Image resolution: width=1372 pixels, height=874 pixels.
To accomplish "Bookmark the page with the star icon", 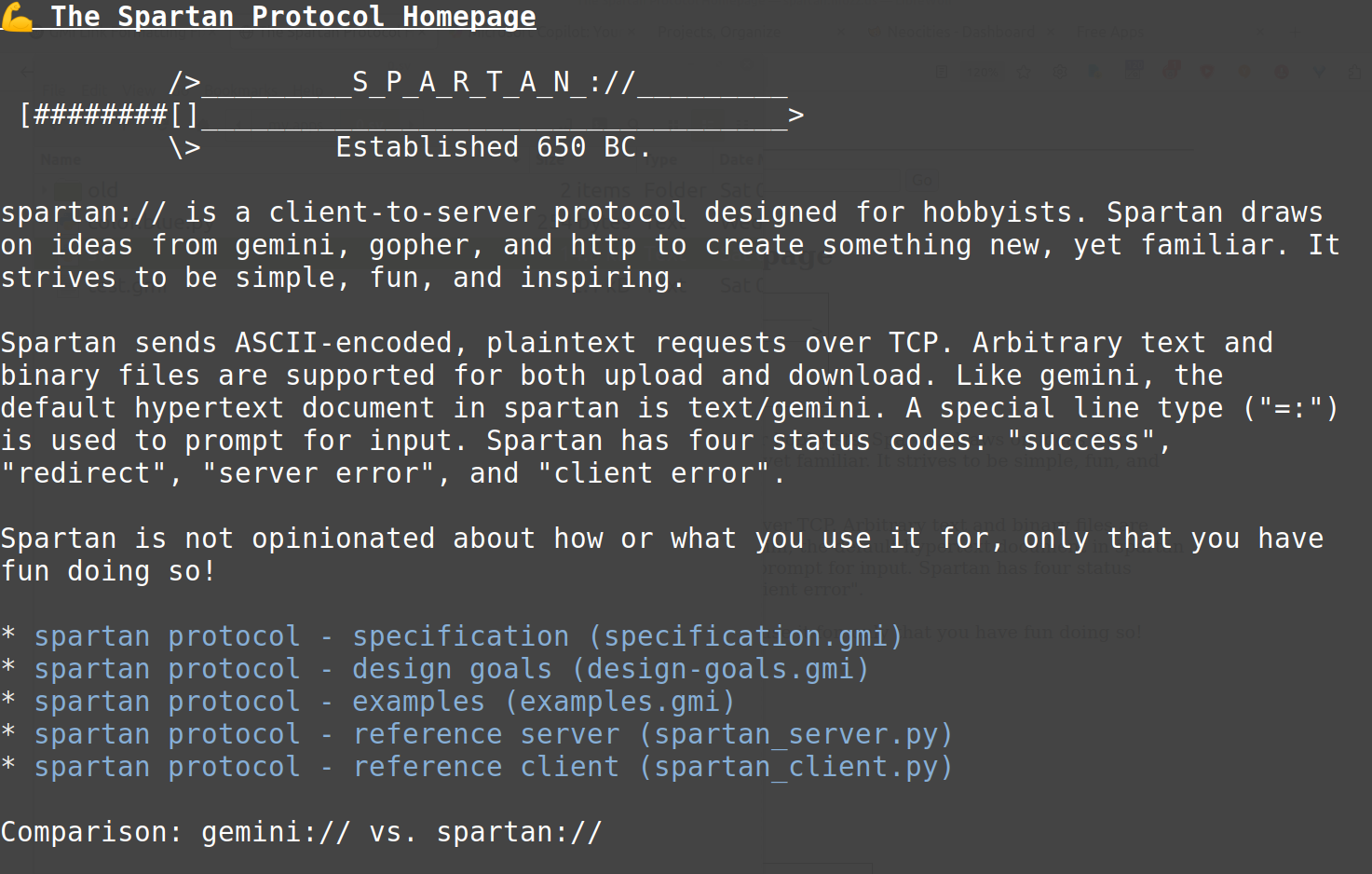I will (1025, 72).
